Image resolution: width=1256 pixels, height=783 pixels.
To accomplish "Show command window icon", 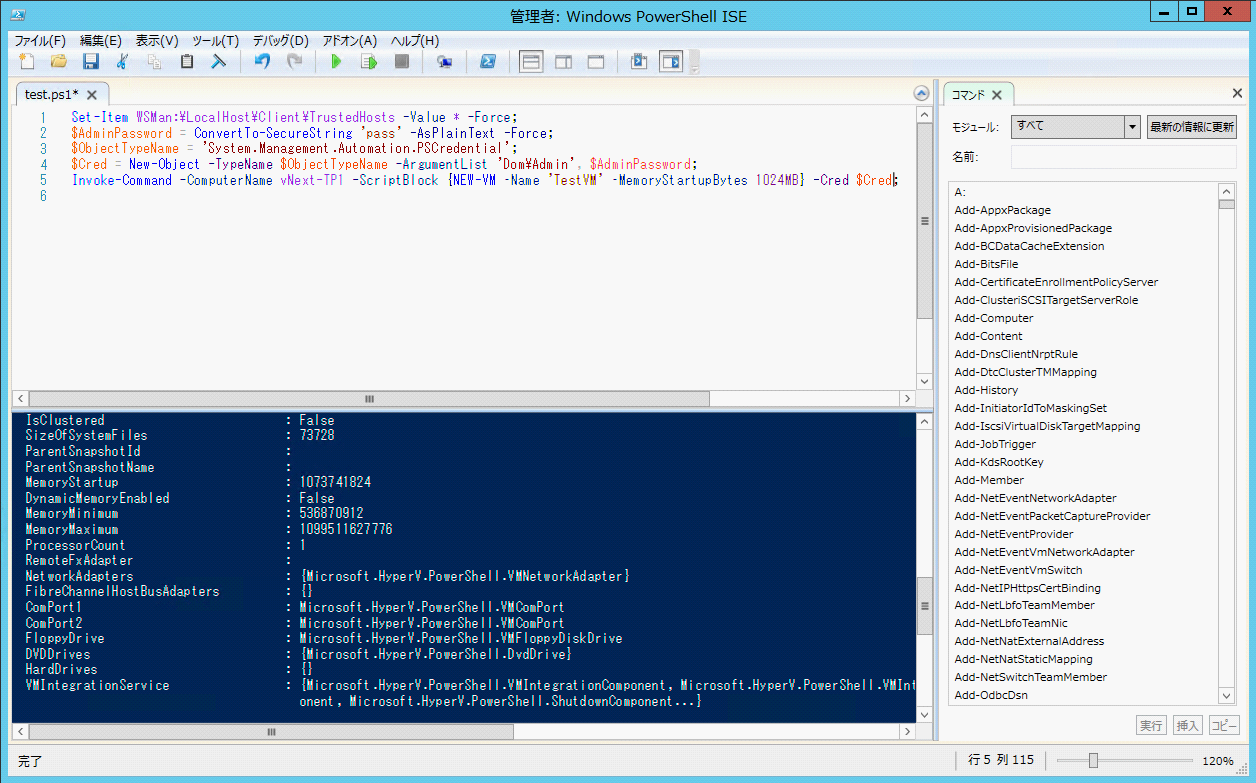I will click(x=639, y=62).
